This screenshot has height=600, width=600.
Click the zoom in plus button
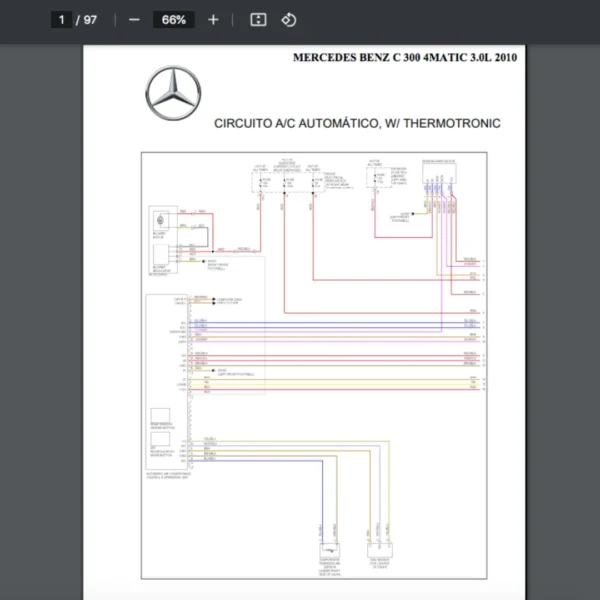pyautogui.click(x=213, y=20)
